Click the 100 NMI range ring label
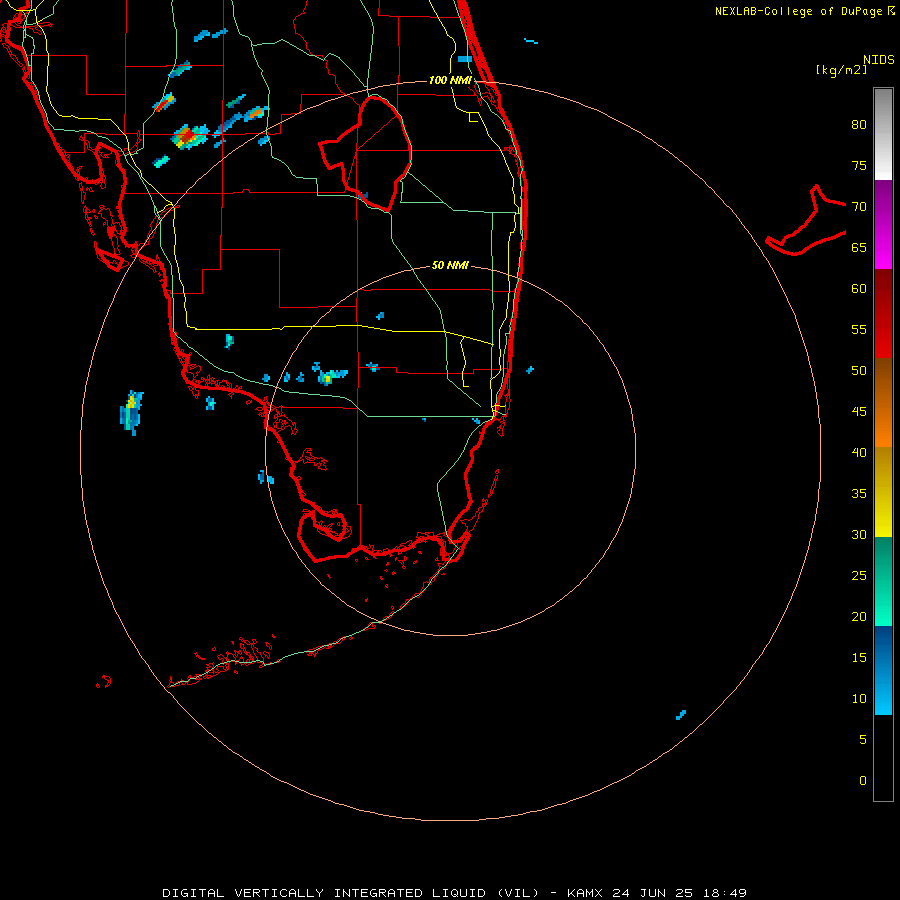This screenshot has height=900, width=900. click(x=450, y=80)
